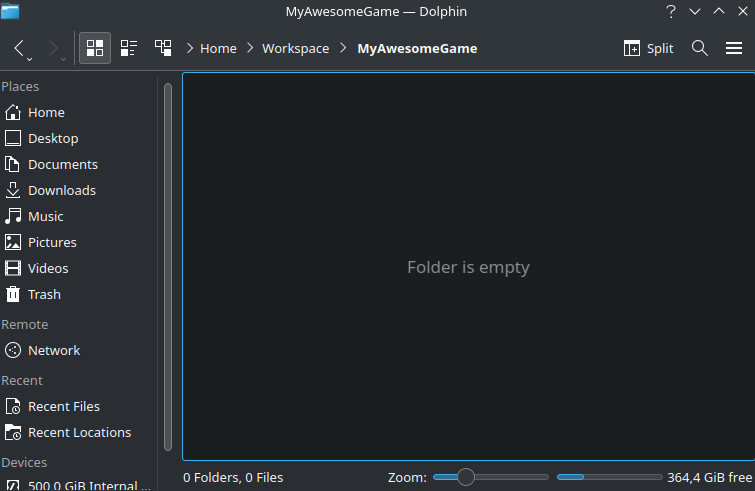Viewport: 755px width, 491px height.
Task: Click the Recent Locations folder icon
Action: (x=13, y=432)
